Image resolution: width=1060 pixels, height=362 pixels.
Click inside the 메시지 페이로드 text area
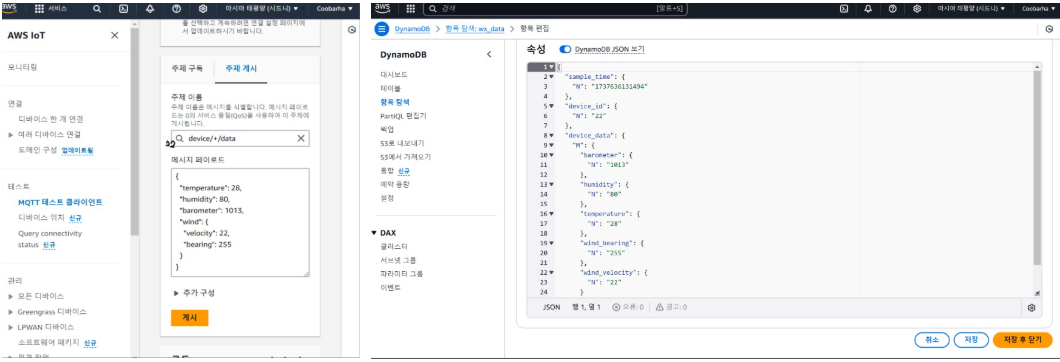pos(240,223)
